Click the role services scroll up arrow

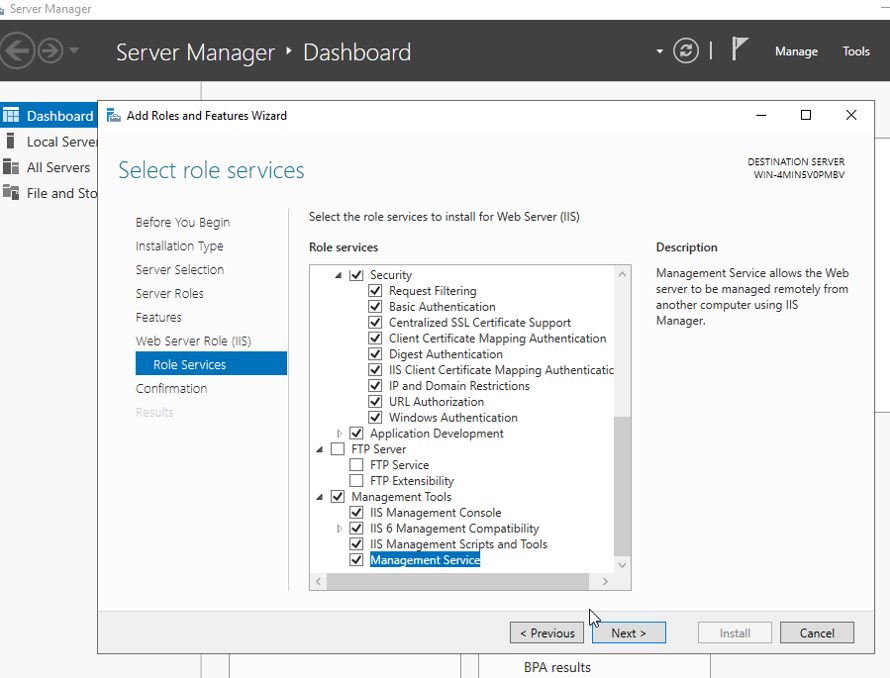(x=622, y=274)
